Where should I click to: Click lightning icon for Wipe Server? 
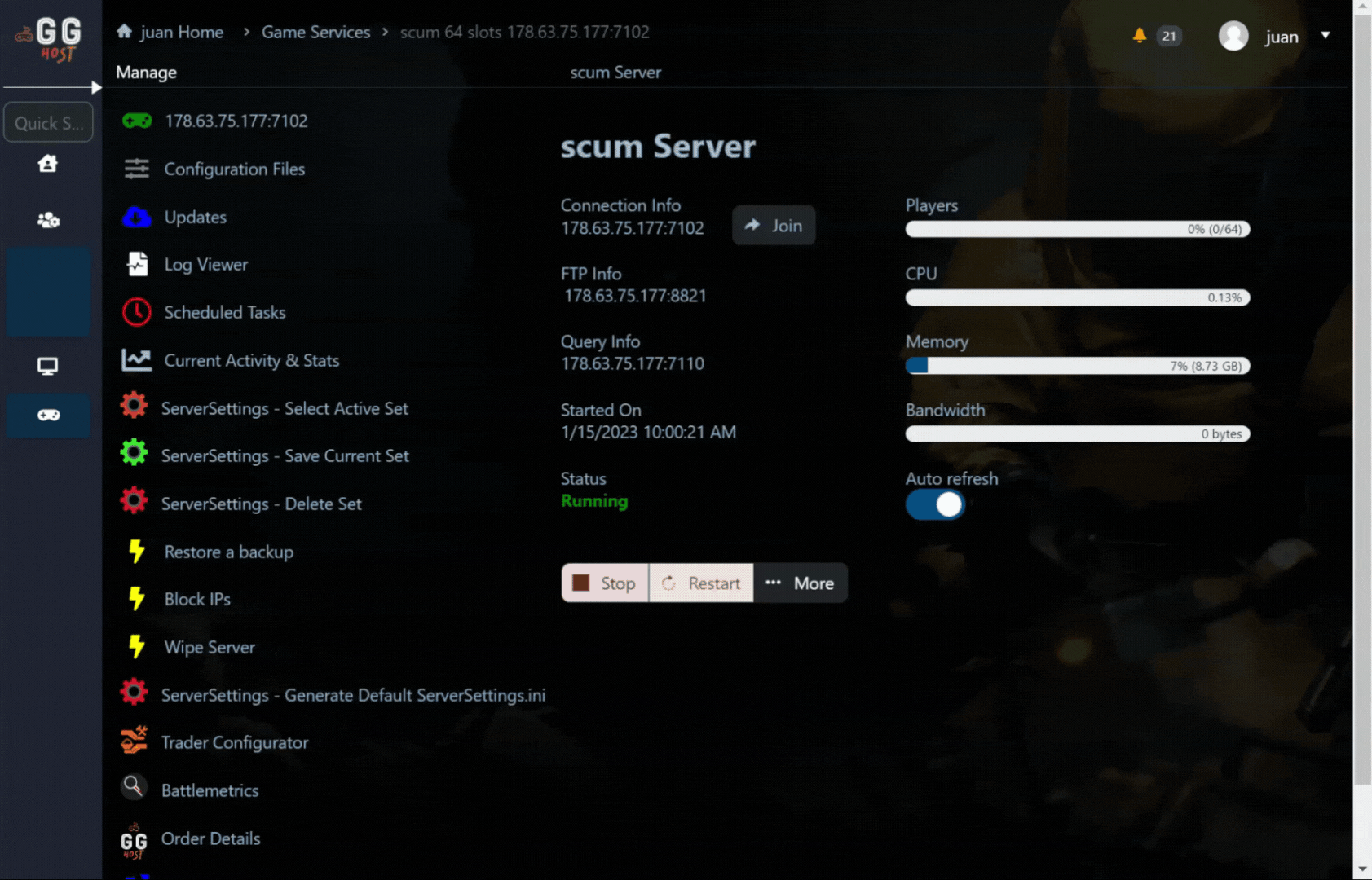[x=136, y=647]
